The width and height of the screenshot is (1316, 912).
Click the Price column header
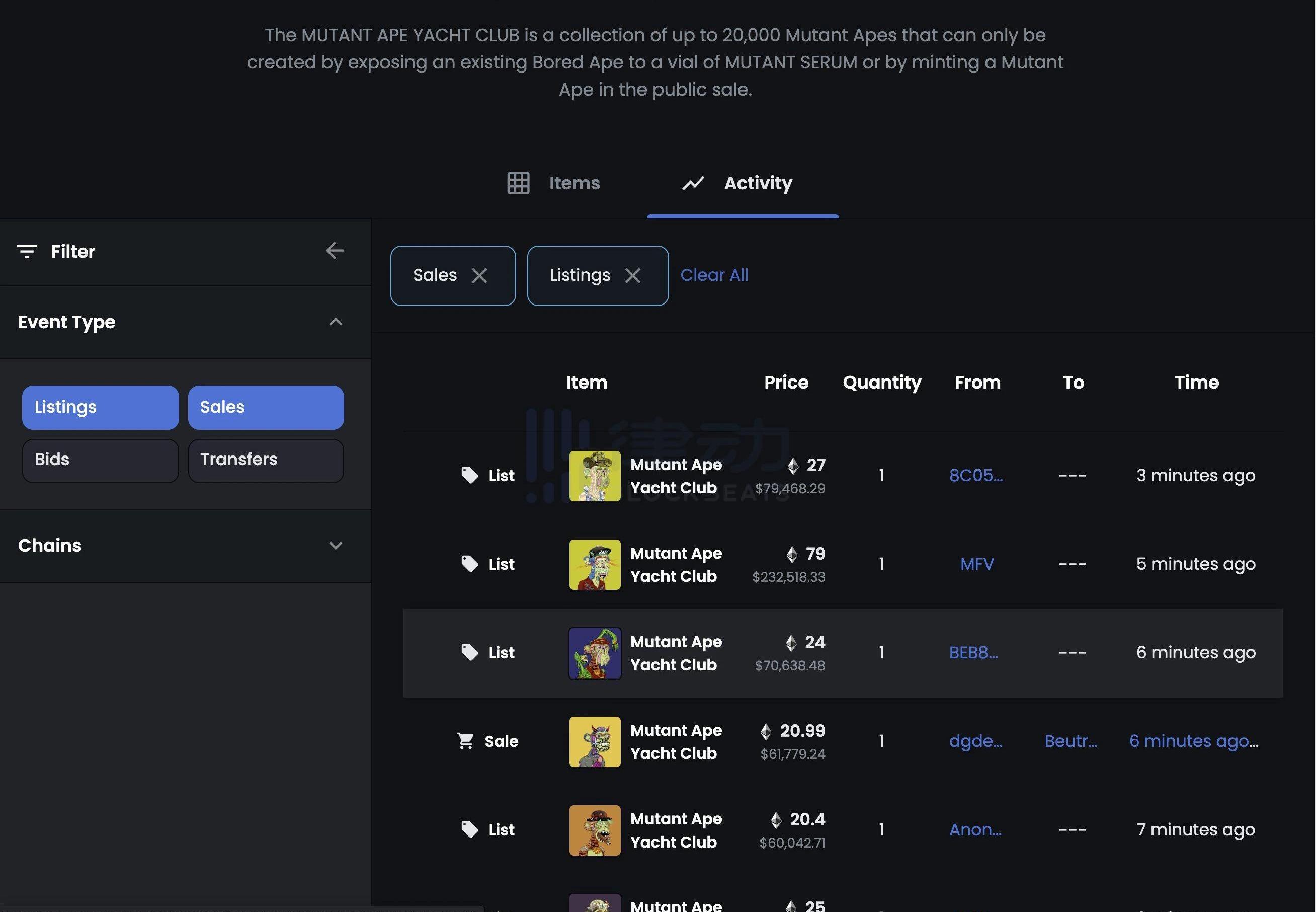786,383
